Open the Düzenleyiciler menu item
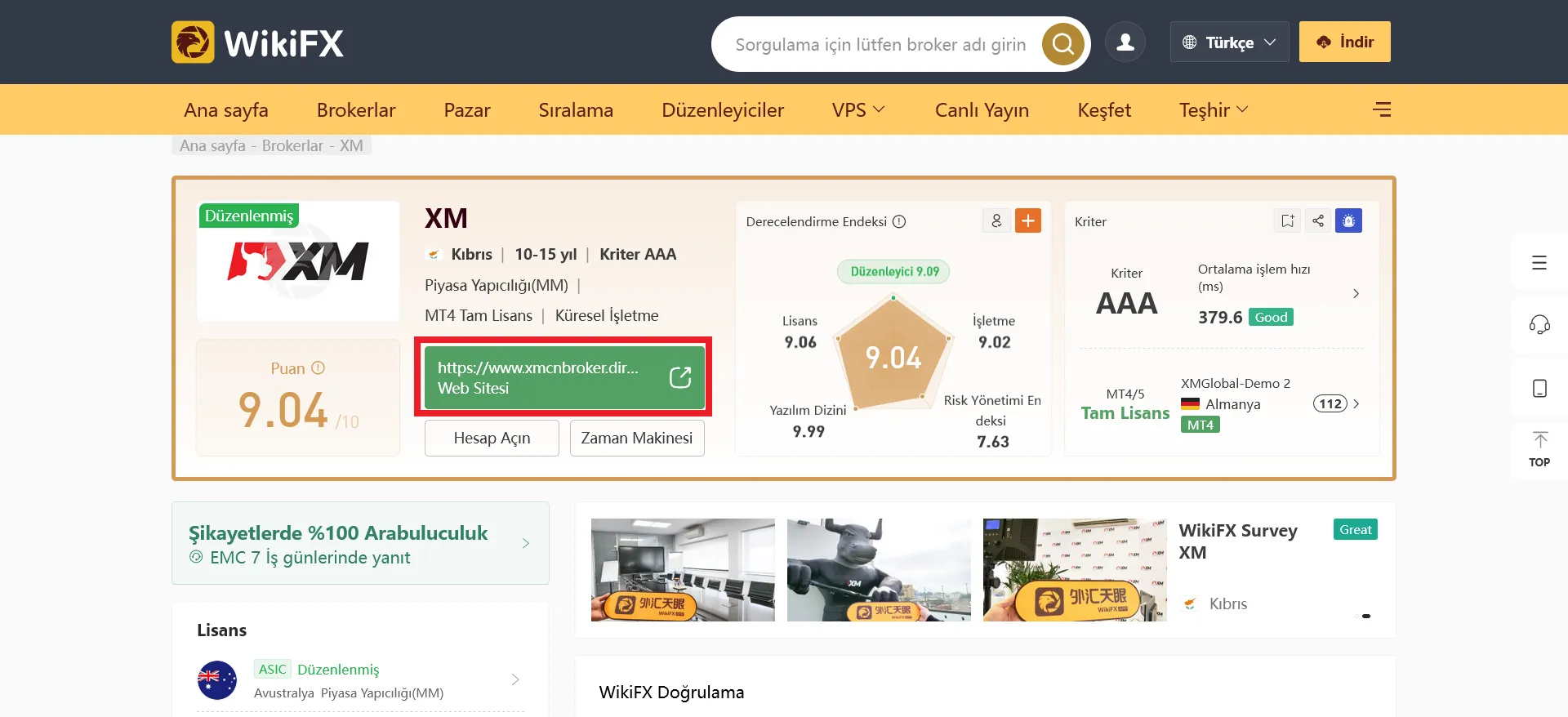The image size is (1568, 717). point(723,109)
